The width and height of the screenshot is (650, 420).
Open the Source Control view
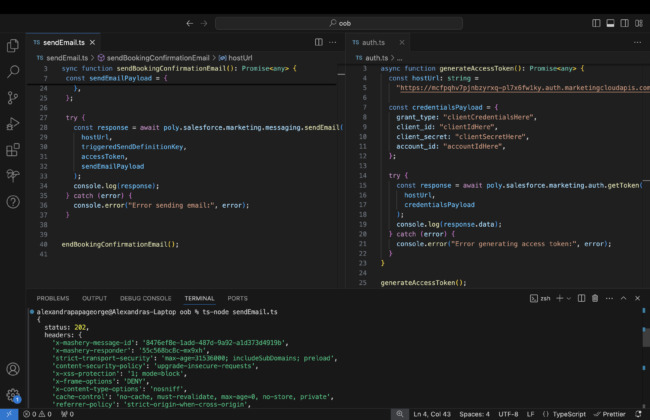pos(13,98)
